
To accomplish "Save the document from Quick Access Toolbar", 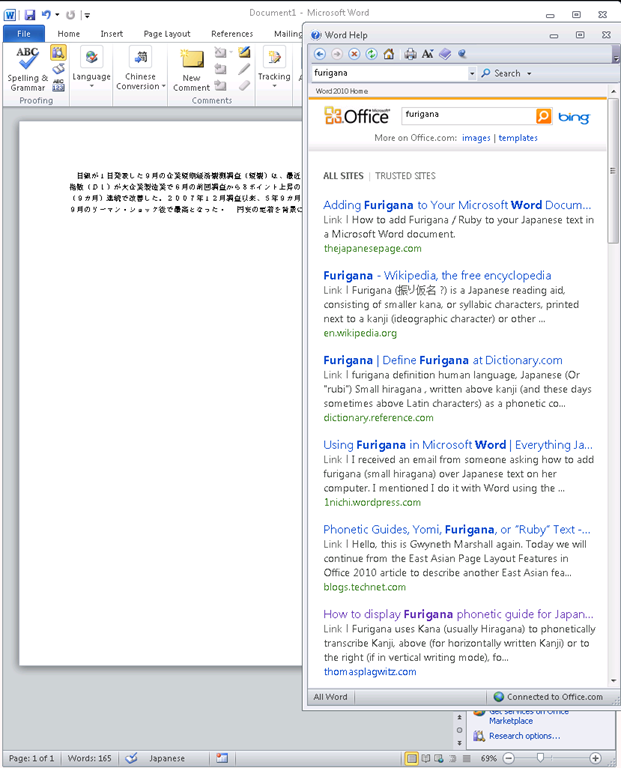I will point(30,15).
